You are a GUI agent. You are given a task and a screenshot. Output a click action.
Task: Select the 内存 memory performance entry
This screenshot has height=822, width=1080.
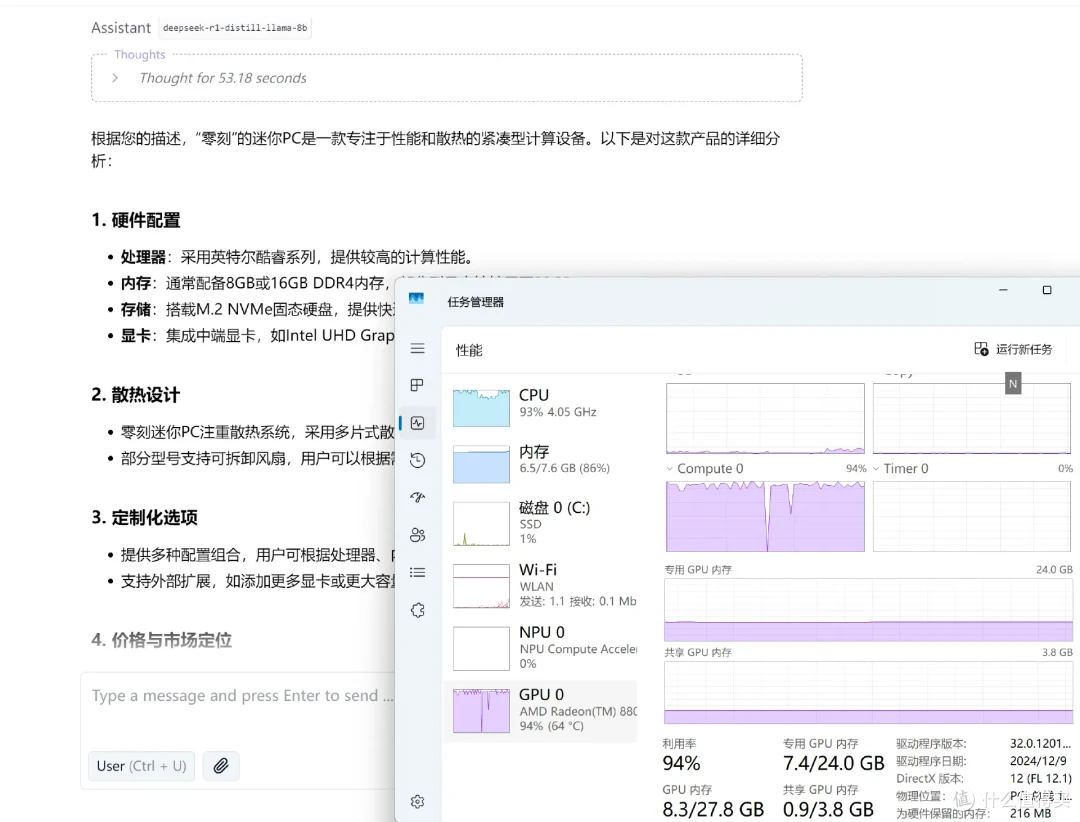pos(541,462)
